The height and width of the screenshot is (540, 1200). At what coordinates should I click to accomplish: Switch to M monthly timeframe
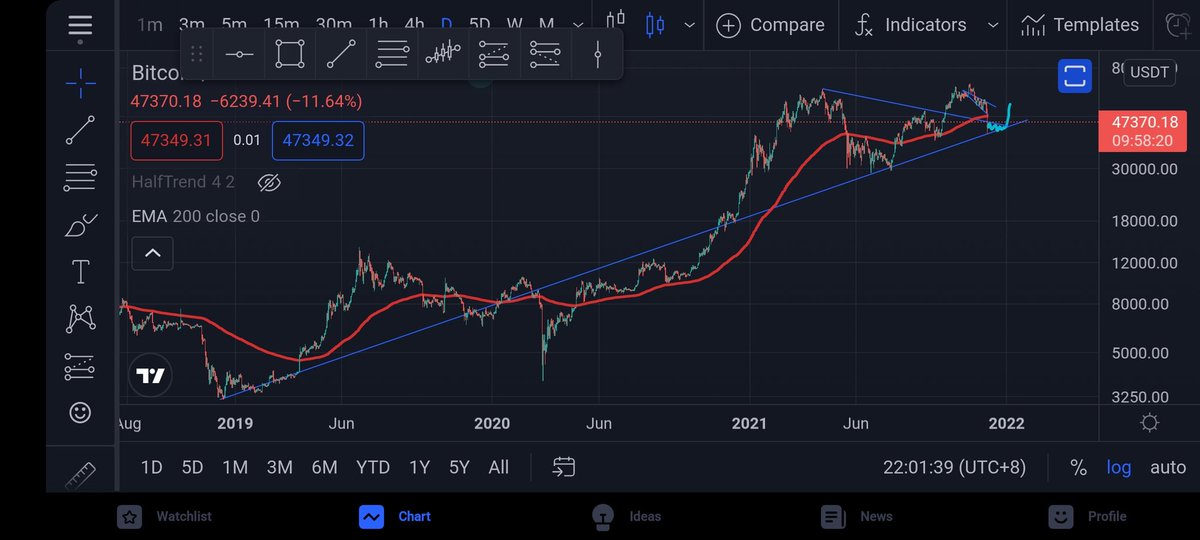tap(546, 24)
